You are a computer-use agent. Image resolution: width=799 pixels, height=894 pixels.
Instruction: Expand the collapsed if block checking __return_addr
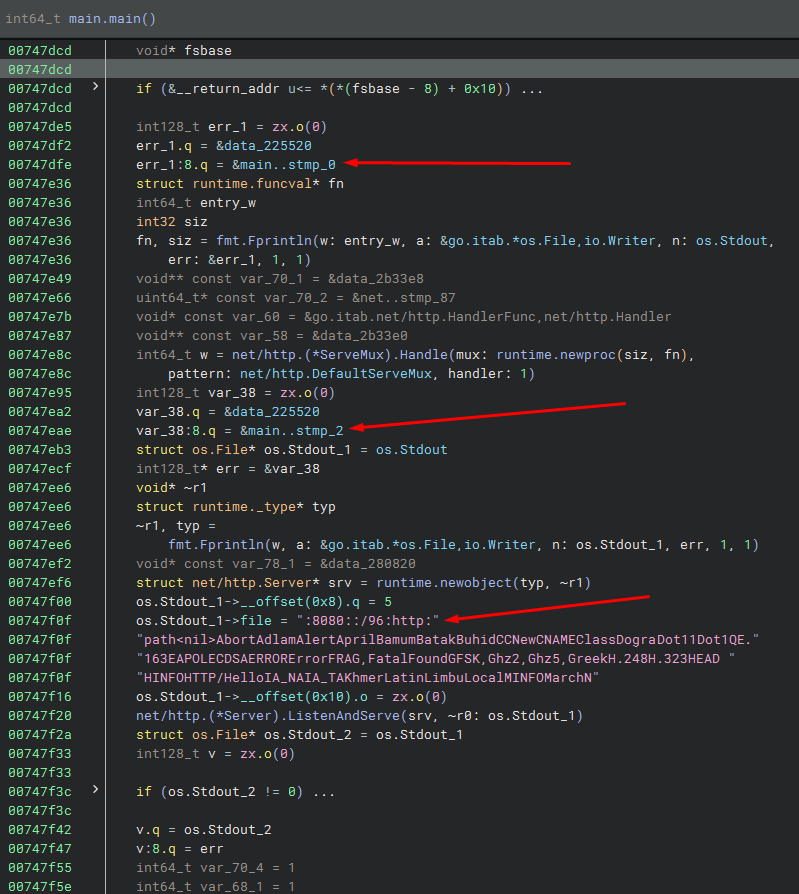[x=96, y=88]
